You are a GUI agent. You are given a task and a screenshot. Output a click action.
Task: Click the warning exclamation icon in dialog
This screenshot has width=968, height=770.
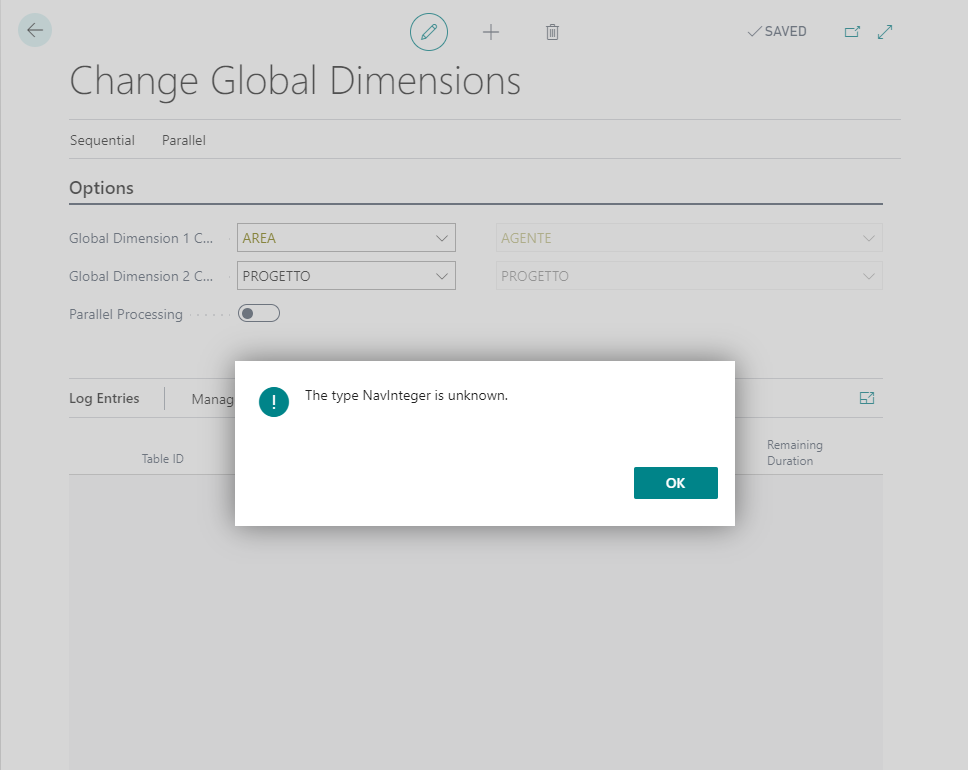274,402
